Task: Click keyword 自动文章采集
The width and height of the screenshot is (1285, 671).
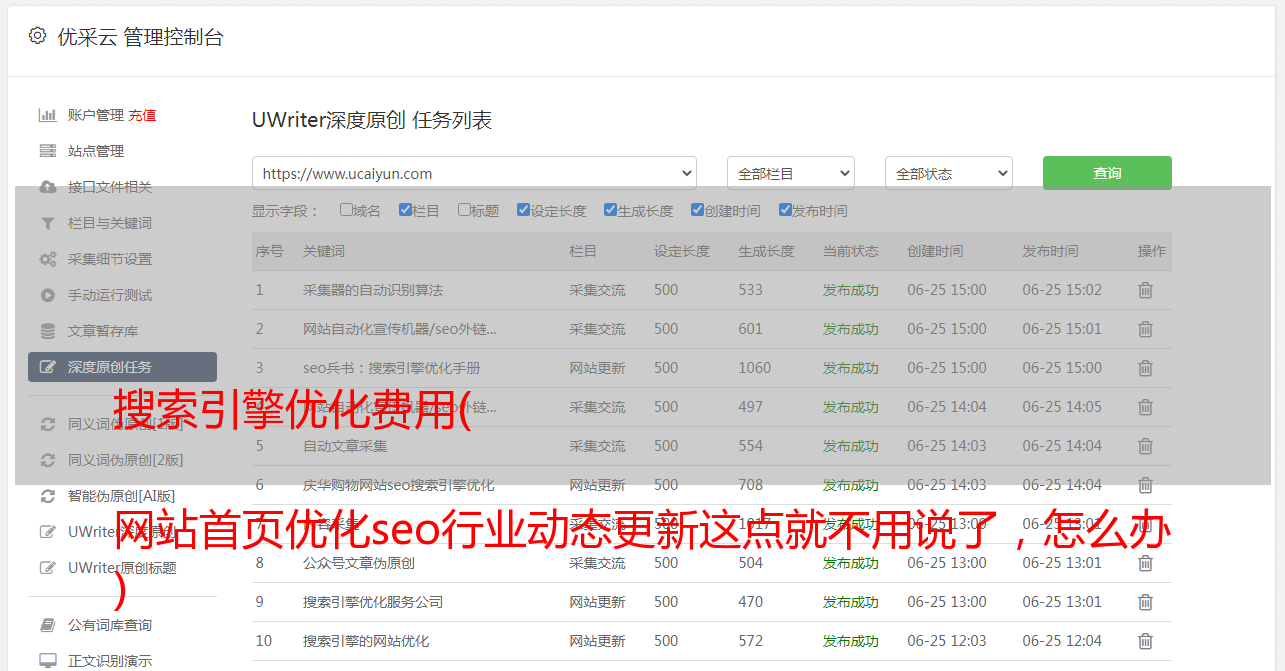Action: (345, 446)
